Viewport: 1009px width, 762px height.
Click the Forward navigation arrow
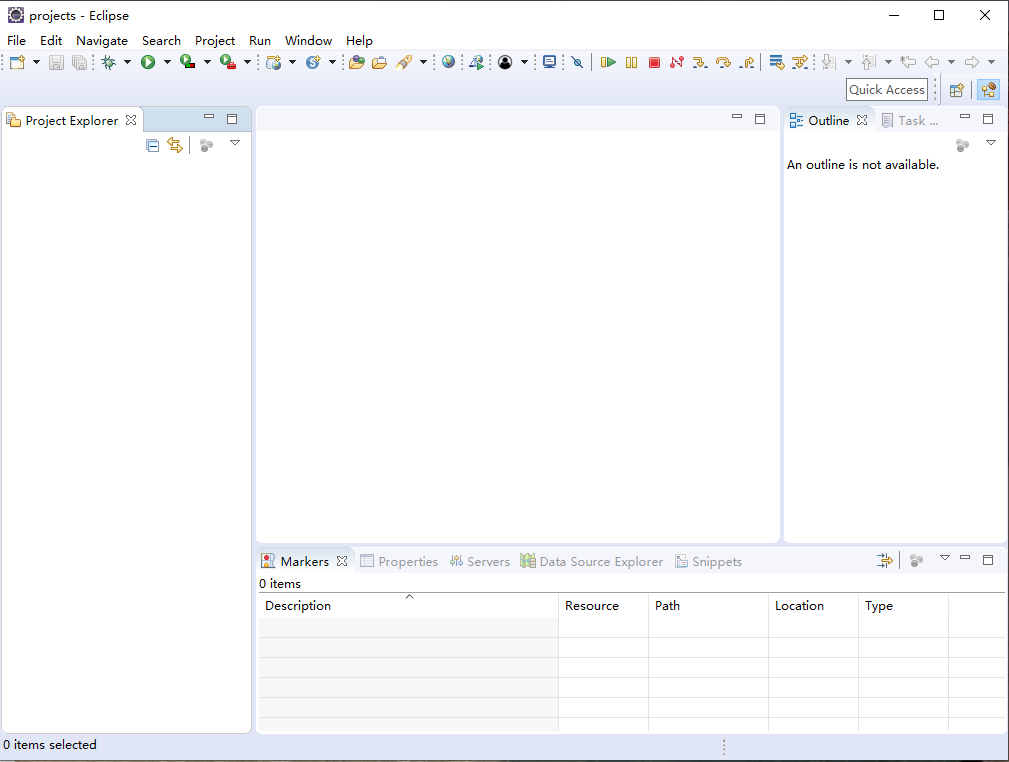tap(972, 62)
